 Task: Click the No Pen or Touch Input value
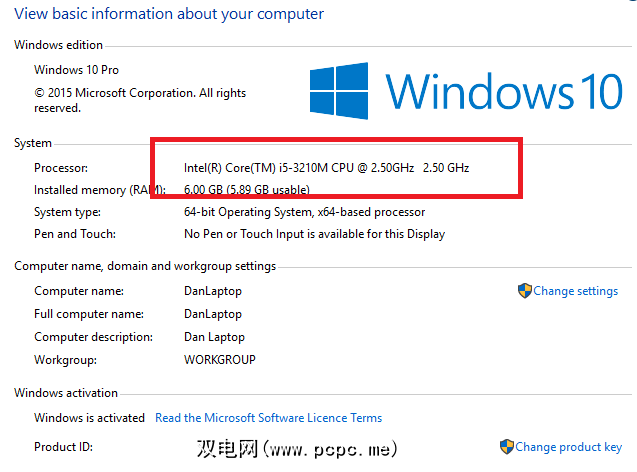click(314, 234)
